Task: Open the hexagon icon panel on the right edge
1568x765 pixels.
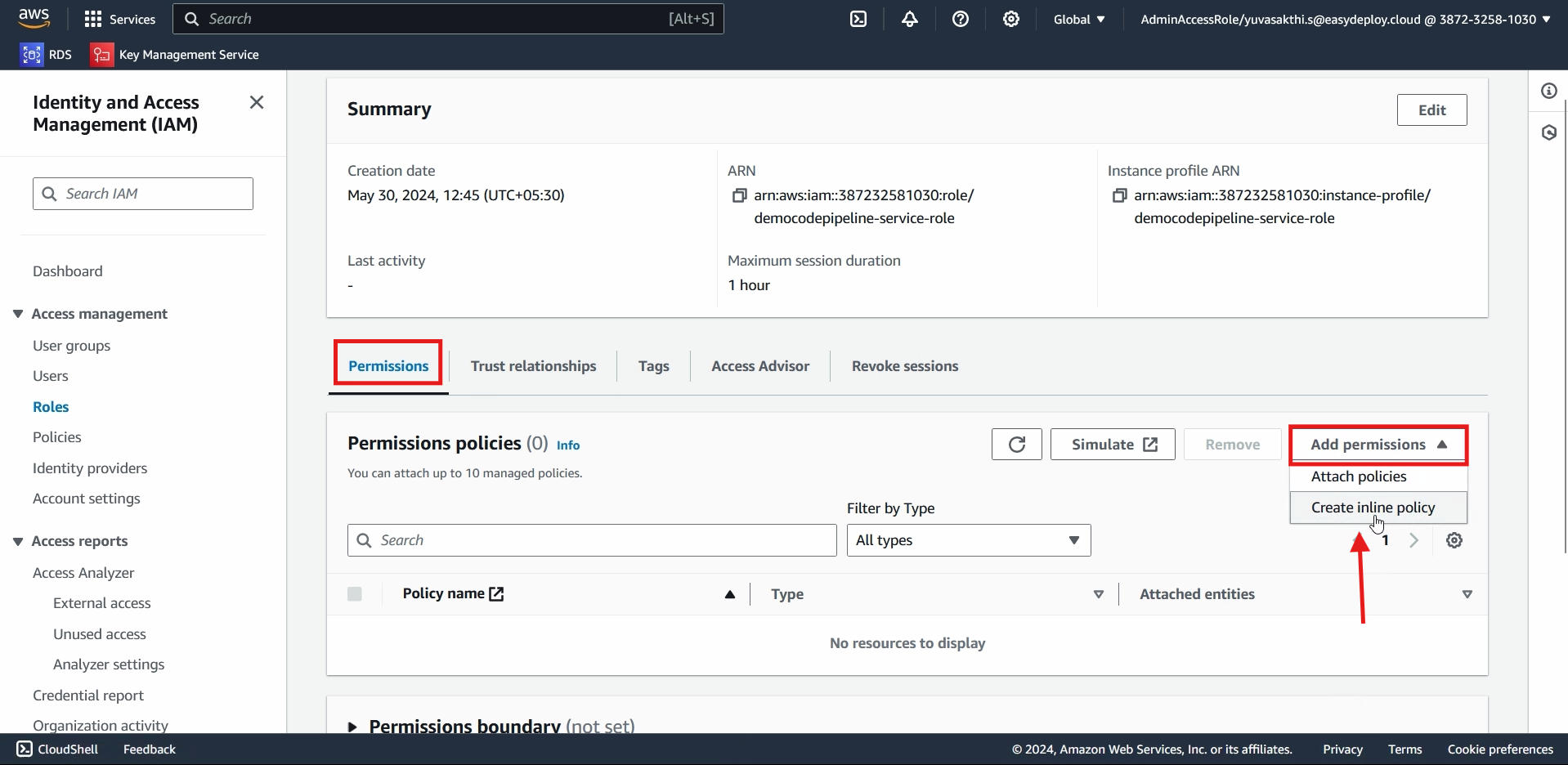Action: [1549, 132]
